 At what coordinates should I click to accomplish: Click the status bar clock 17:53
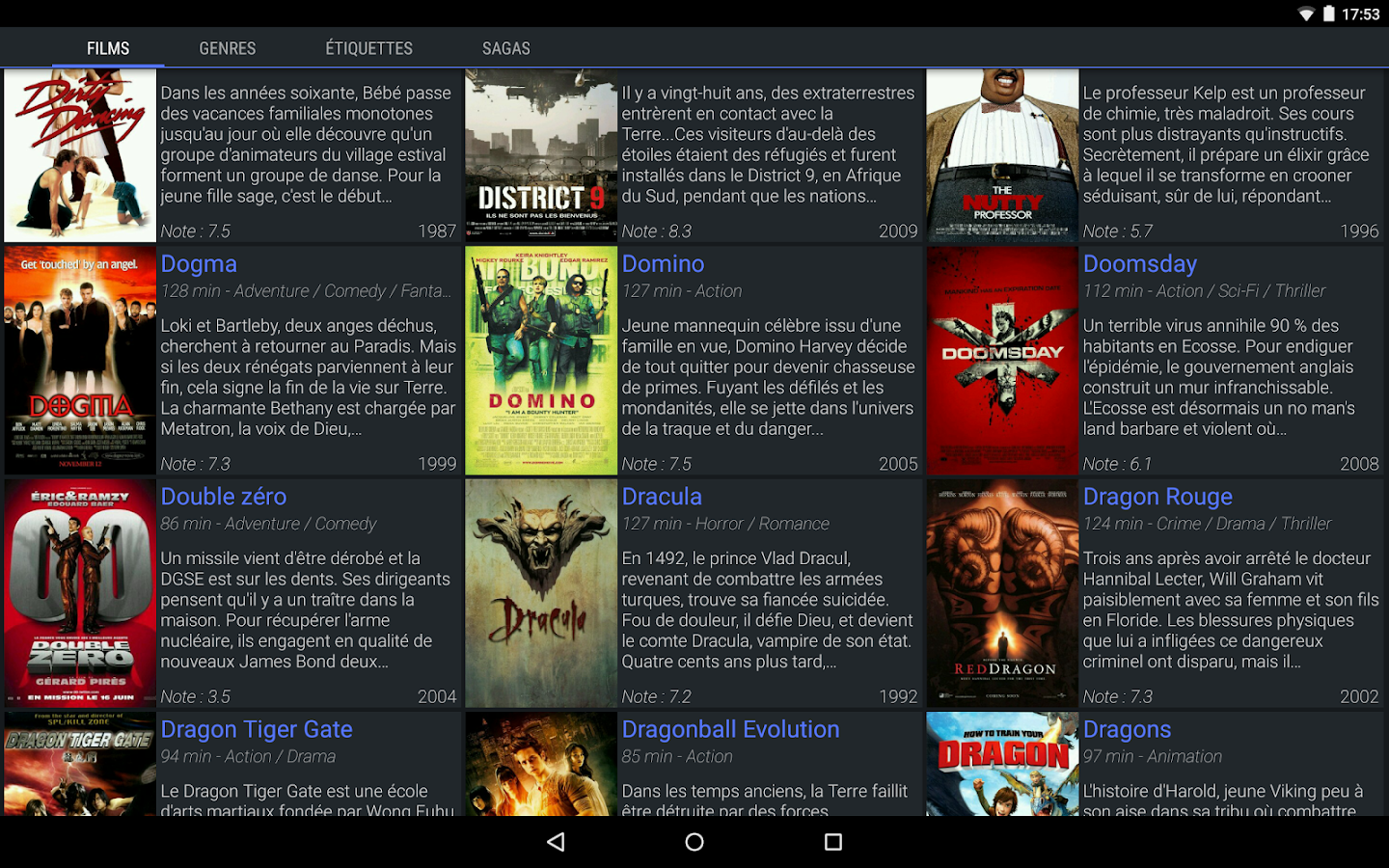pyautogui.click(x=1361, y=14)
